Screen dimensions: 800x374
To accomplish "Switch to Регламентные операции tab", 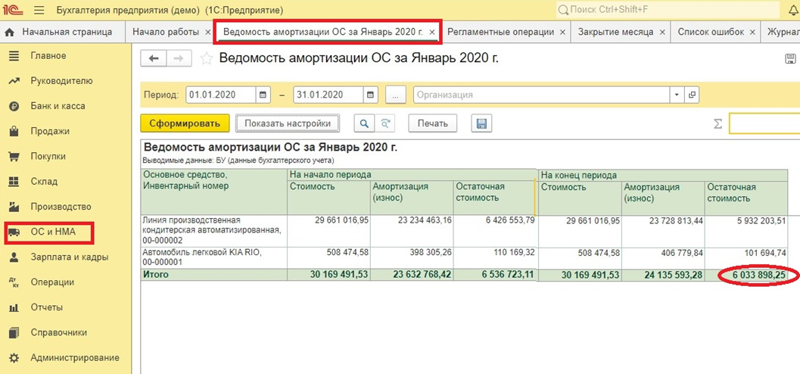I will click(x=501, y=32).
